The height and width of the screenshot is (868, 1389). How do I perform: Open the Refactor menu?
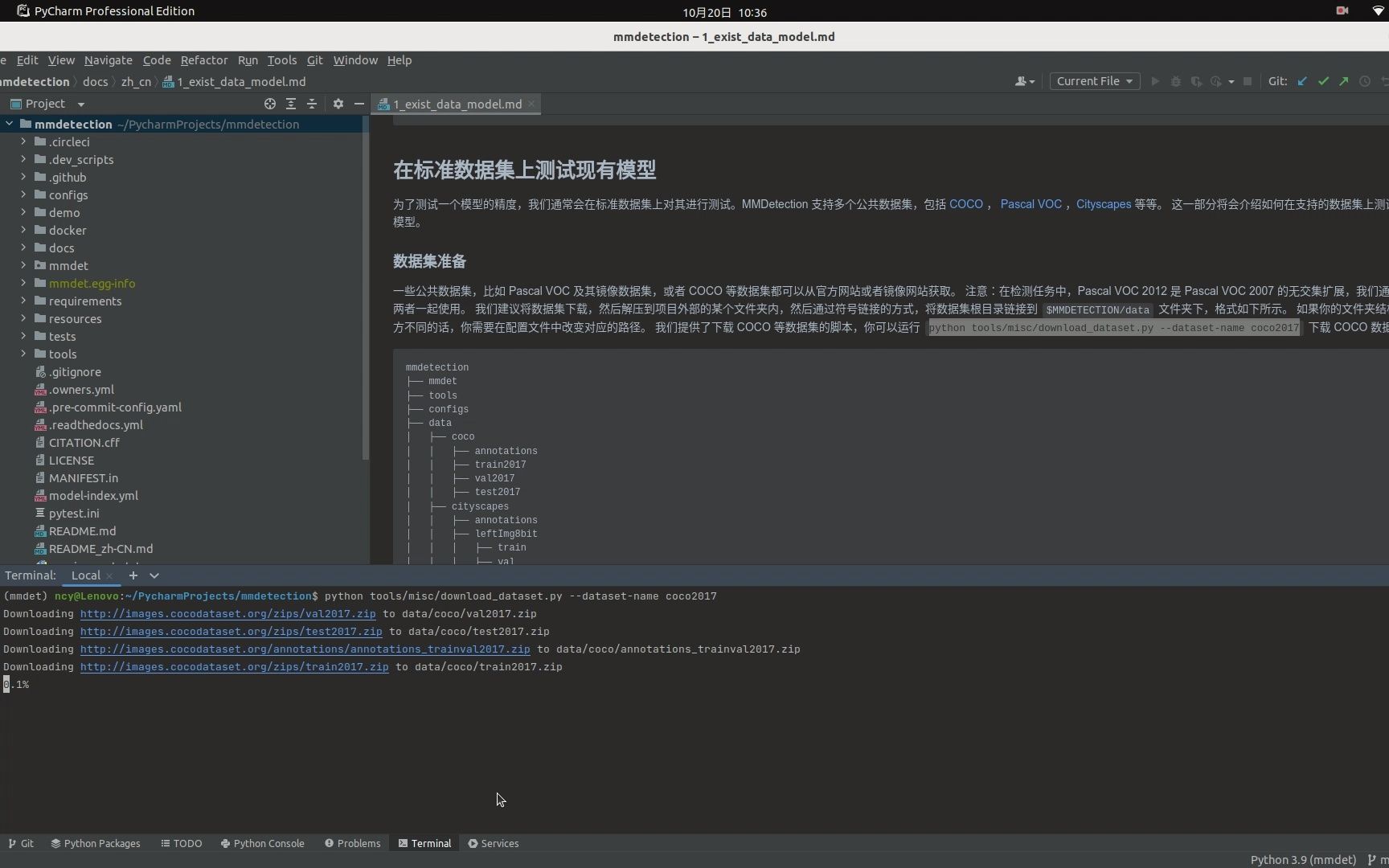click(x=203, y=60)
